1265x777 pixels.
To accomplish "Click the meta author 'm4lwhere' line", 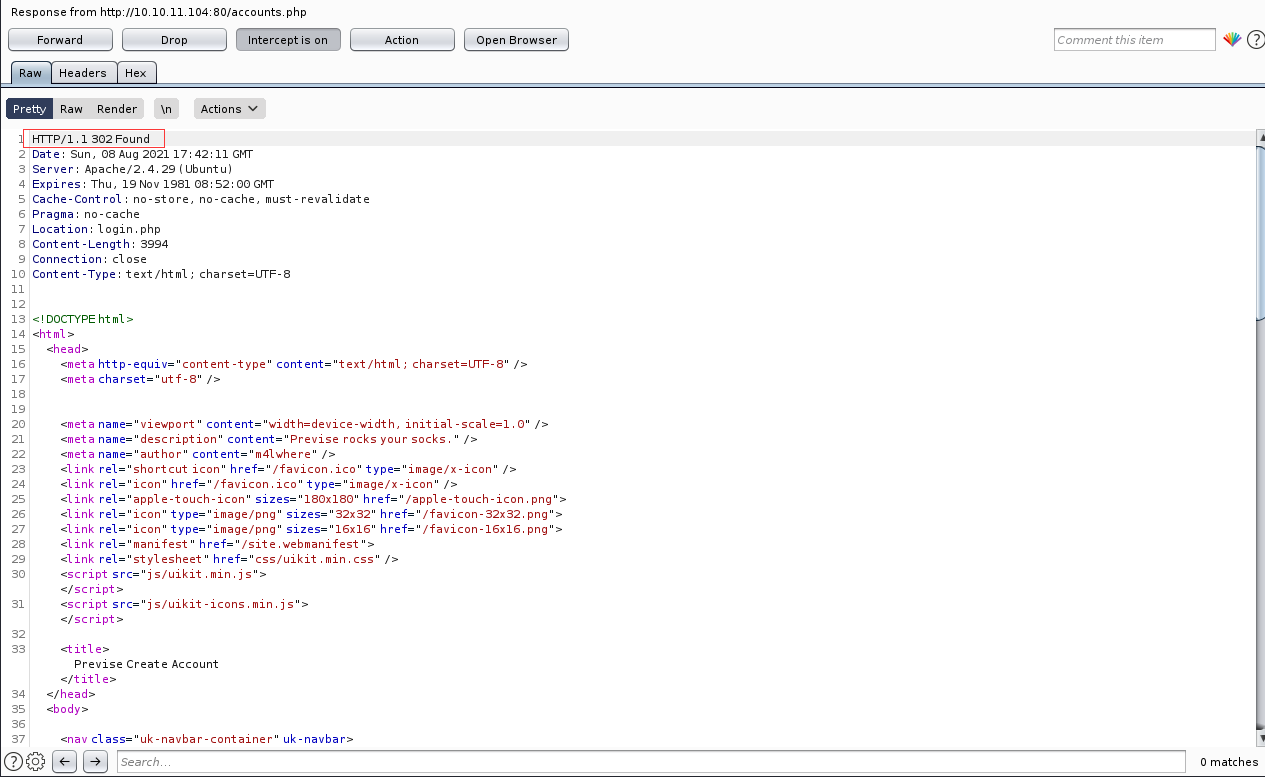I will click(x=198, y=454).
